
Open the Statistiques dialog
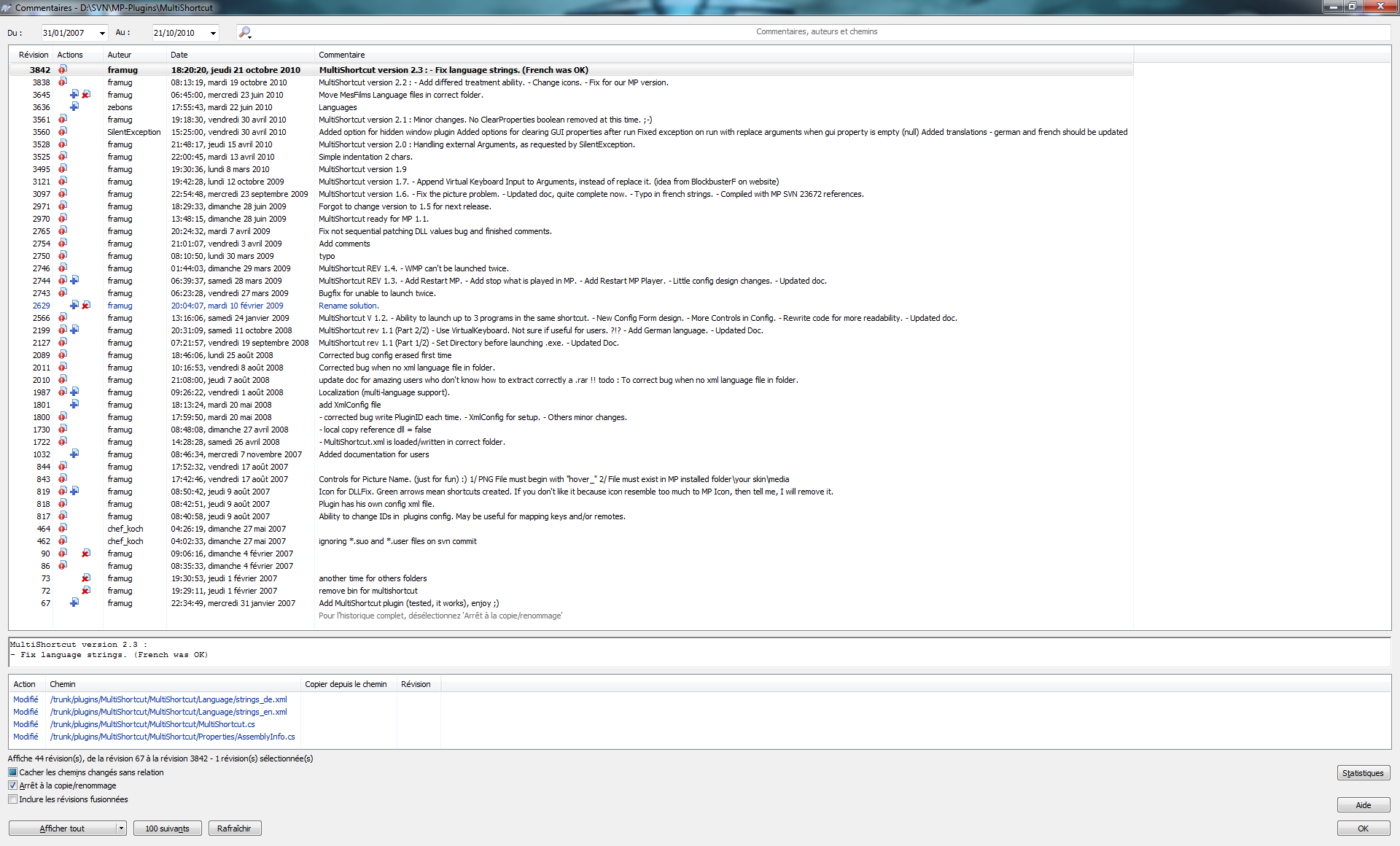click(x=1363, y=773)
